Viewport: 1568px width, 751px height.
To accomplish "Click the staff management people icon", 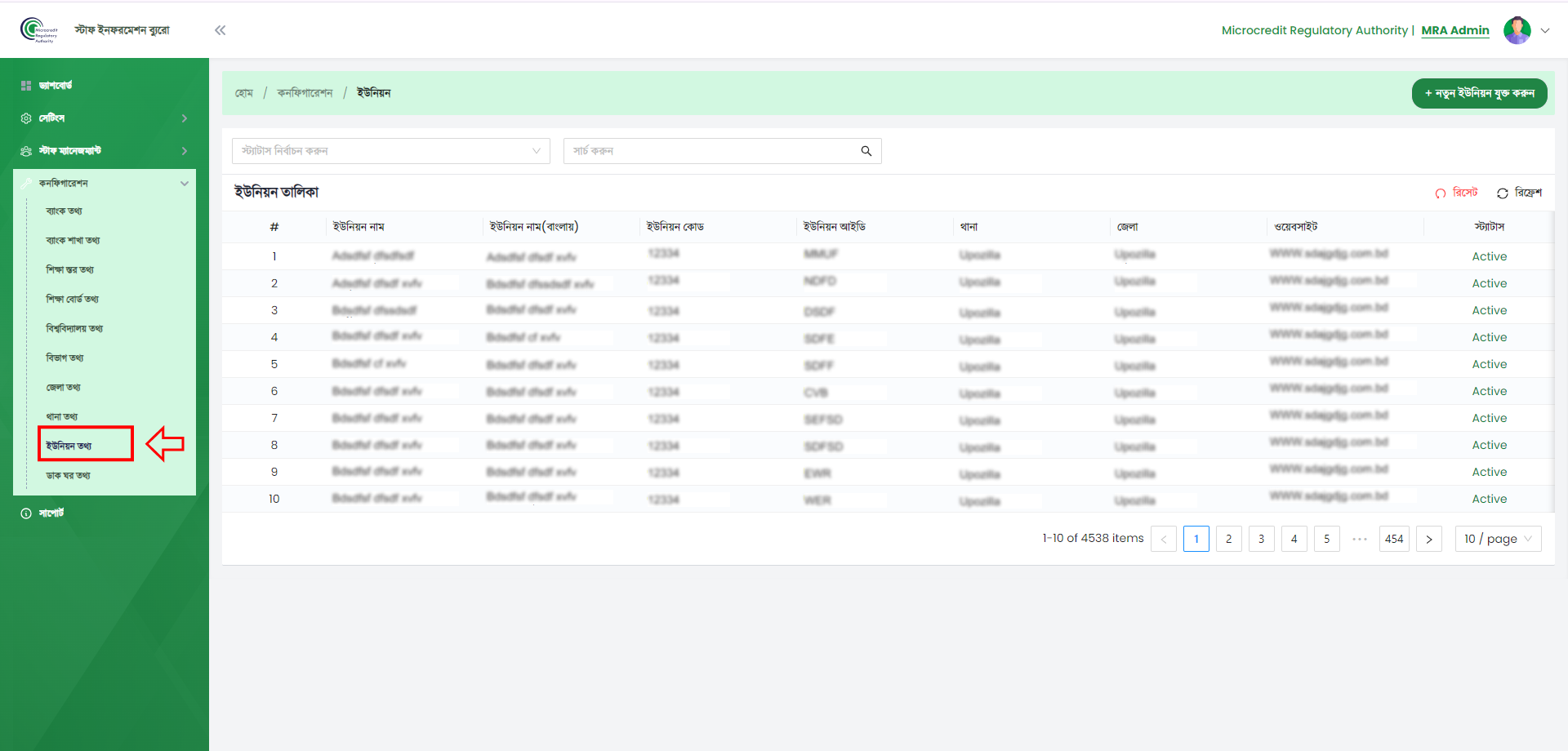I will [x=26, y=151].
